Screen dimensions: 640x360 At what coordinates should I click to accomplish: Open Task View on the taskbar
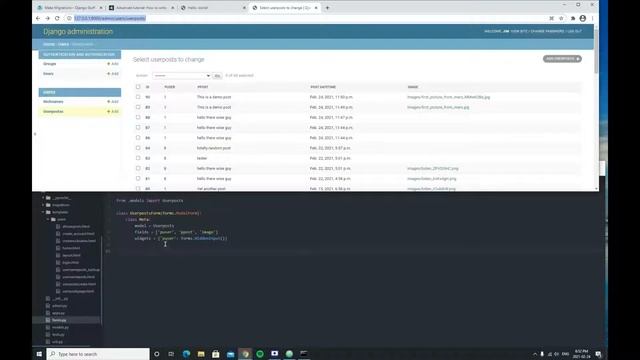click(171, 354)
